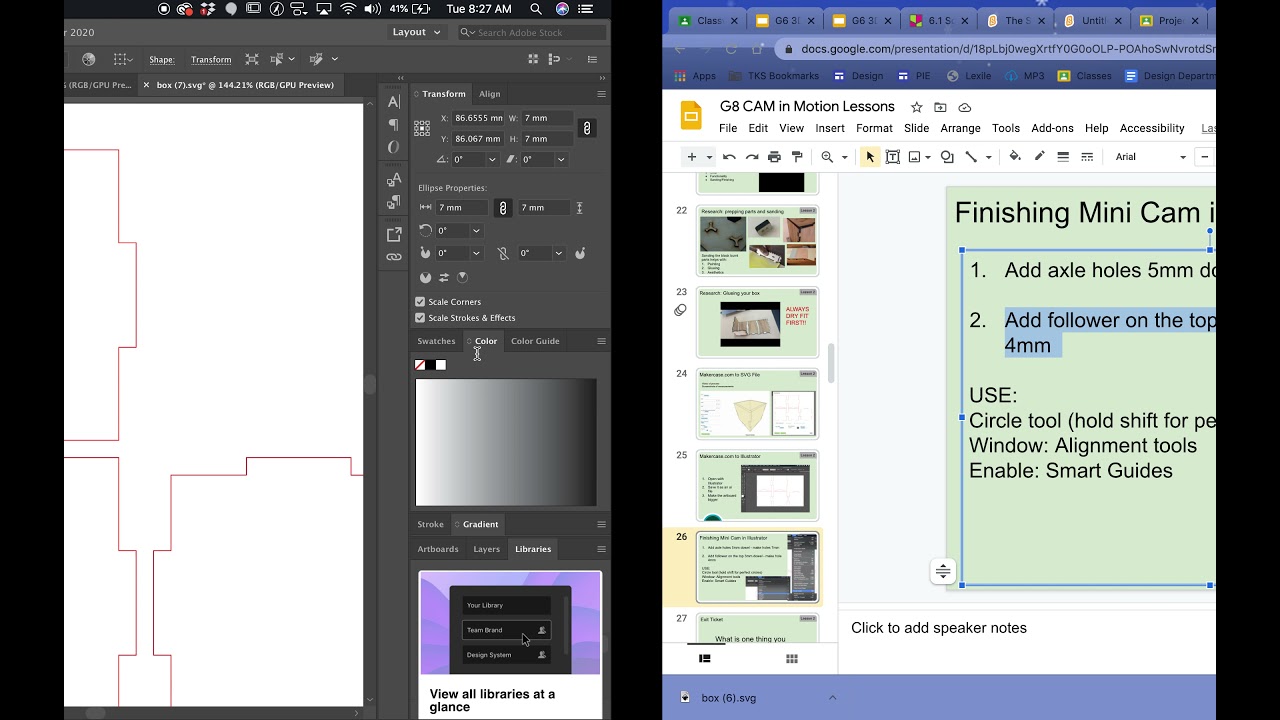The image size is (1280, 720).
Task: Open the Character Styles panel icon
Action: point(394,180)
